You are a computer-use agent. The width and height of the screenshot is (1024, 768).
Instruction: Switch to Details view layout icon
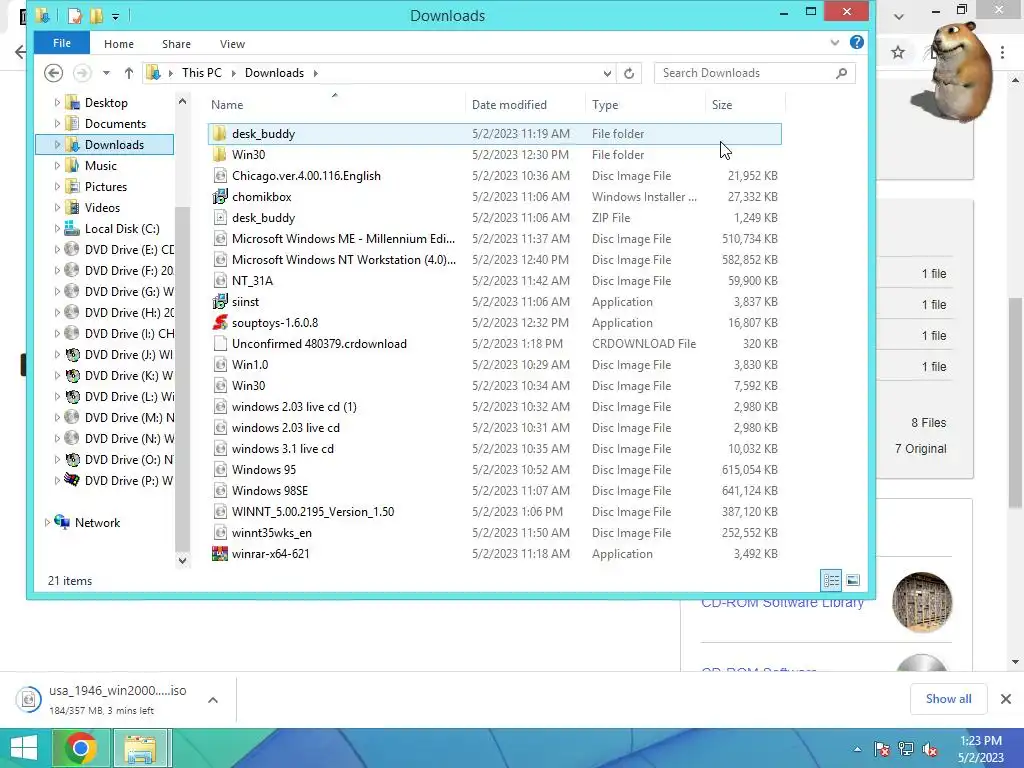pos(831,580)
